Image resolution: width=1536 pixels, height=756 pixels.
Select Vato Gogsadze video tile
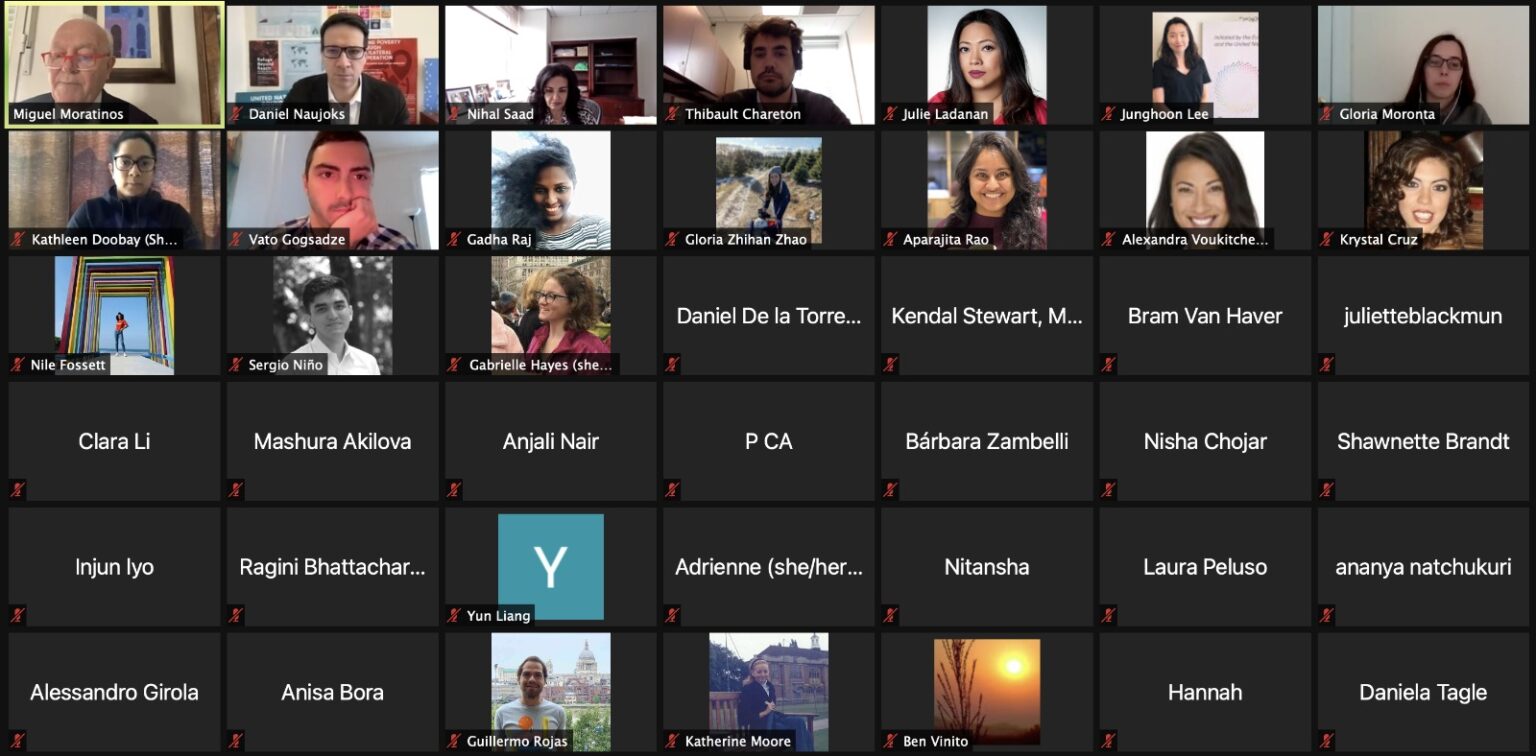click(333, 190)
